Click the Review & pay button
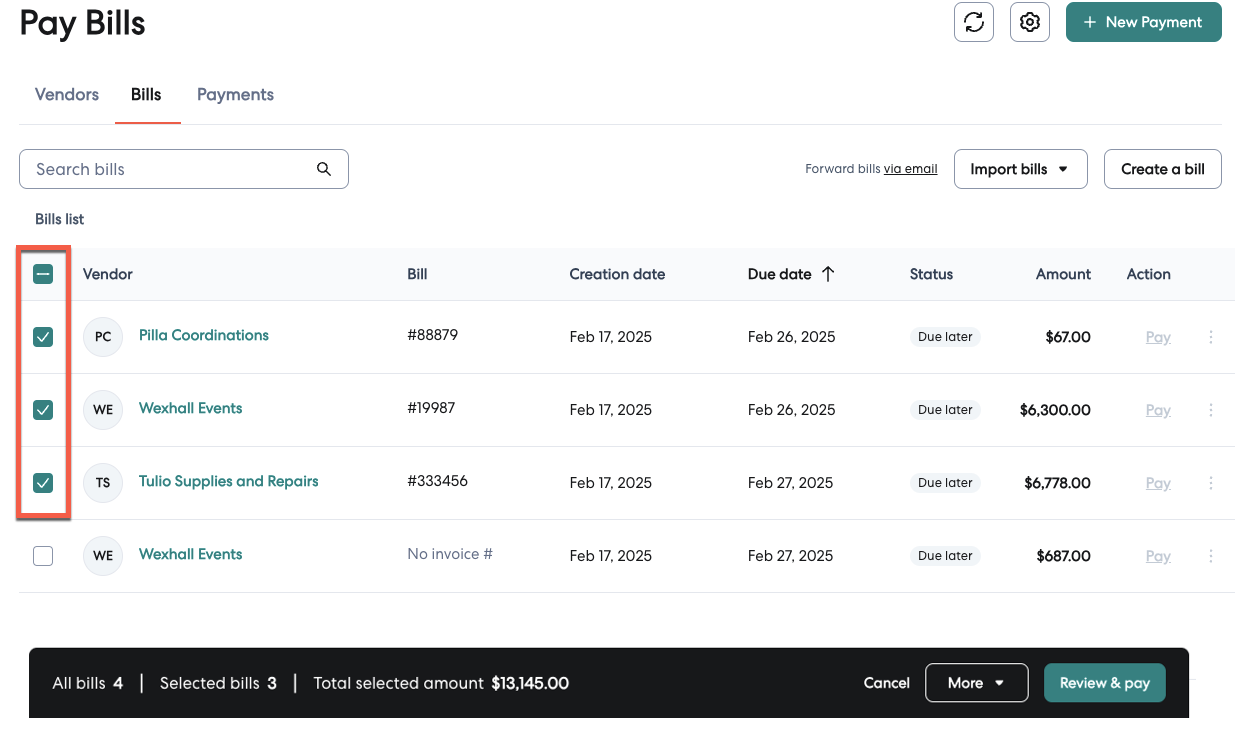The image size is (1245, 742). pyautogui.click(x=1104, y=683)
